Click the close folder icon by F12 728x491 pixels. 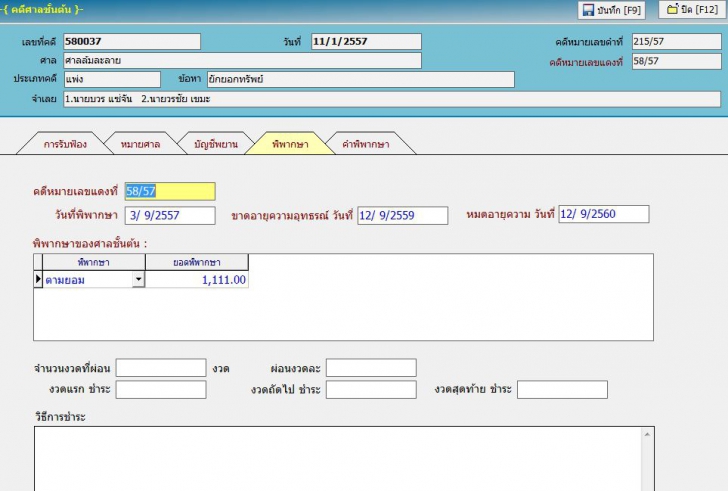pos(672,9)
